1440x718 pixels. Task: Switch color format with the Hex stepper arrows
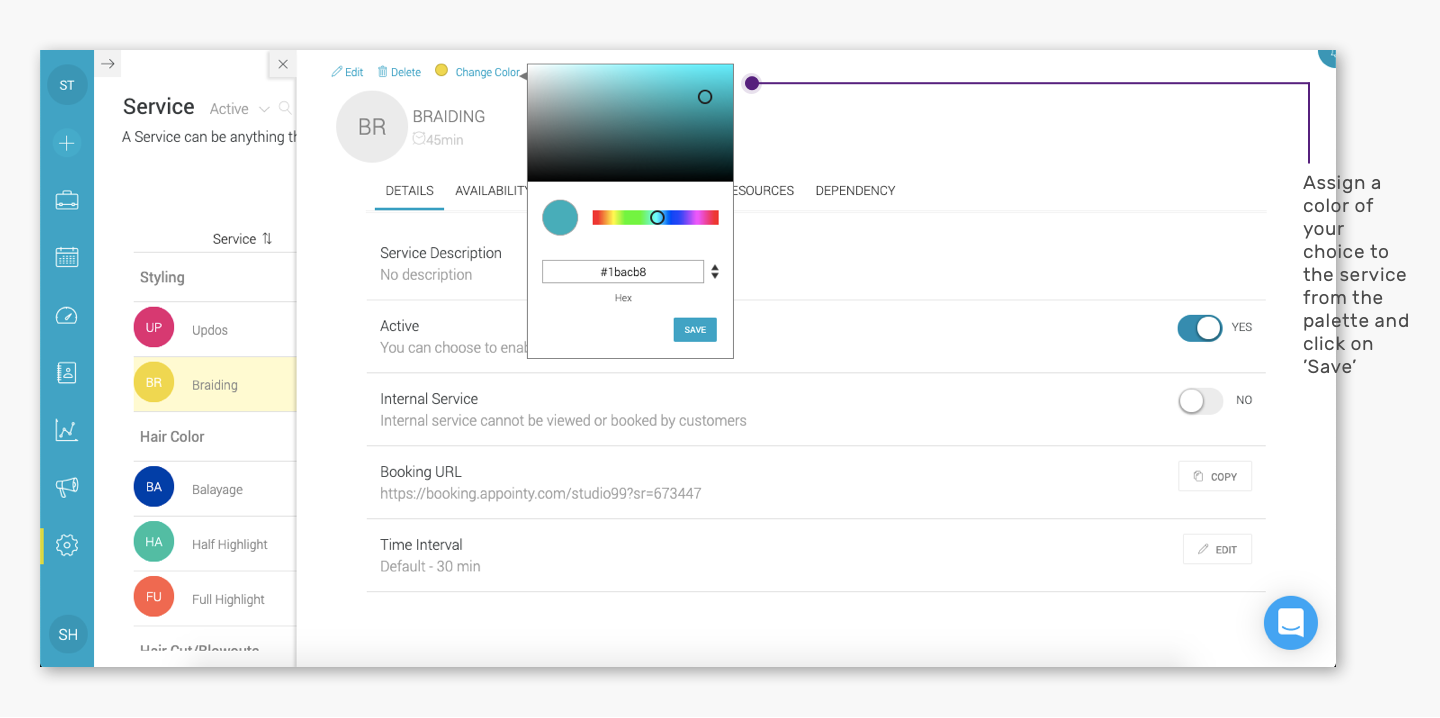pyautogui.click(x=715, y=272)
